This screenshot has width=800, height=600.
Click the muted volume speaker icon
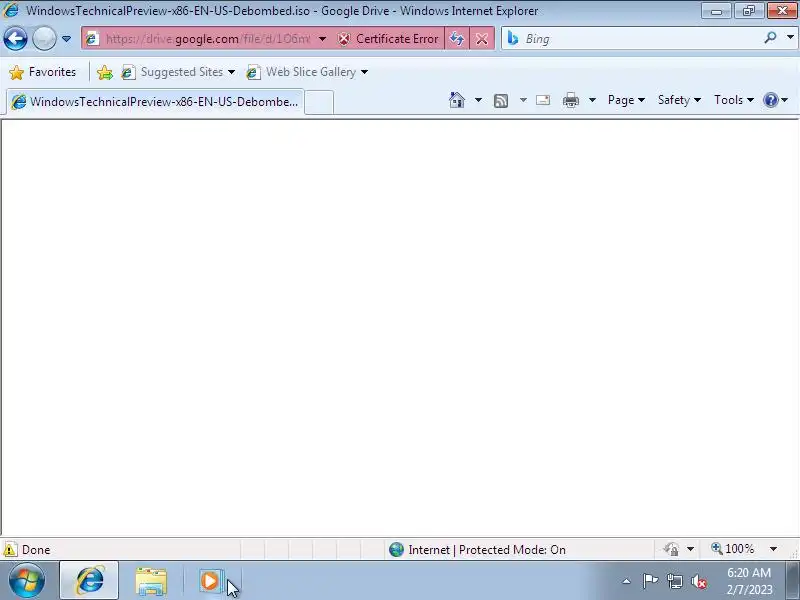(x=699, y=581)
